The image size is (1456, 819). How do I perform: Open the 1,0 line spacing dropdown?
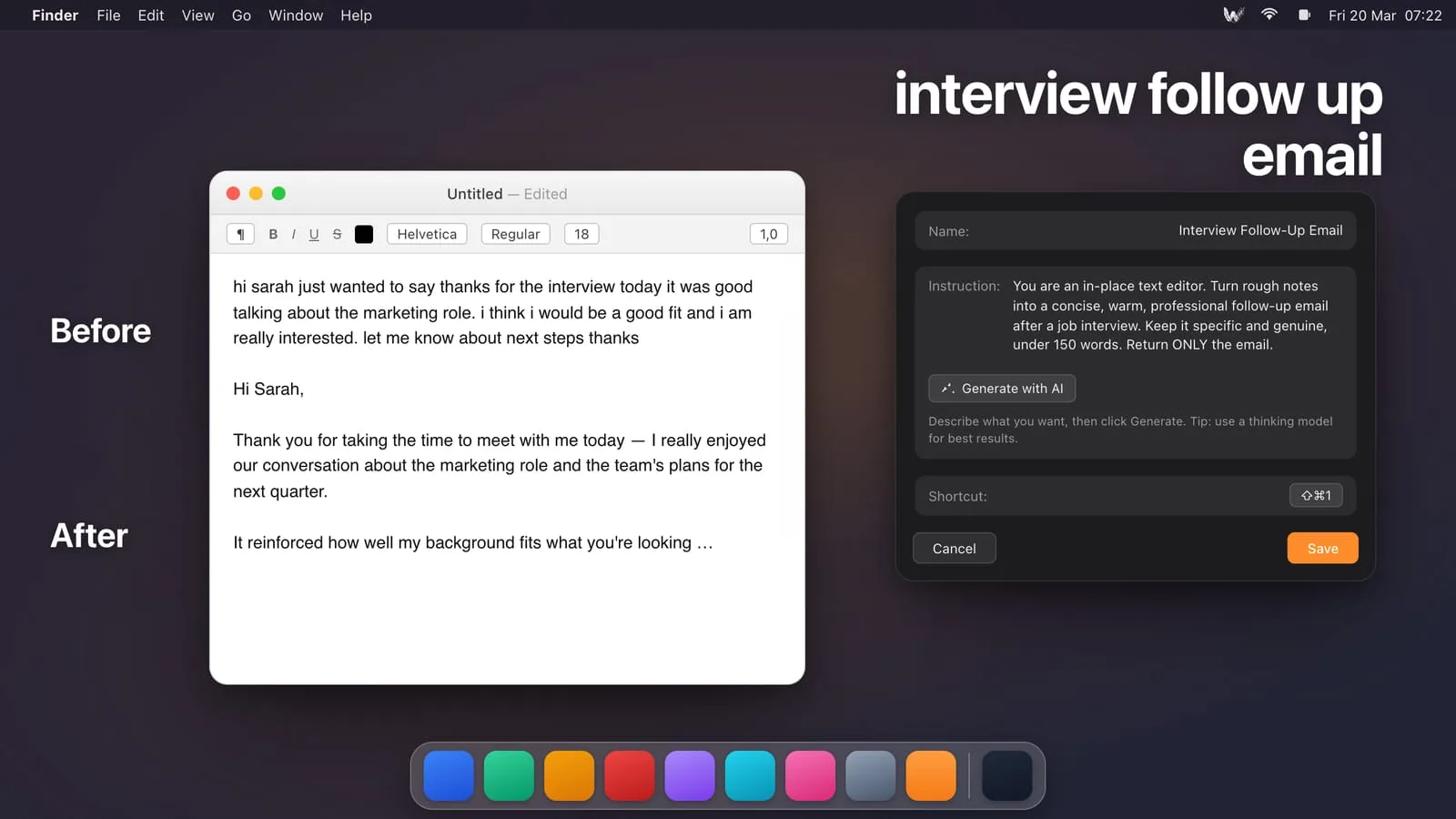coord(768,234)
